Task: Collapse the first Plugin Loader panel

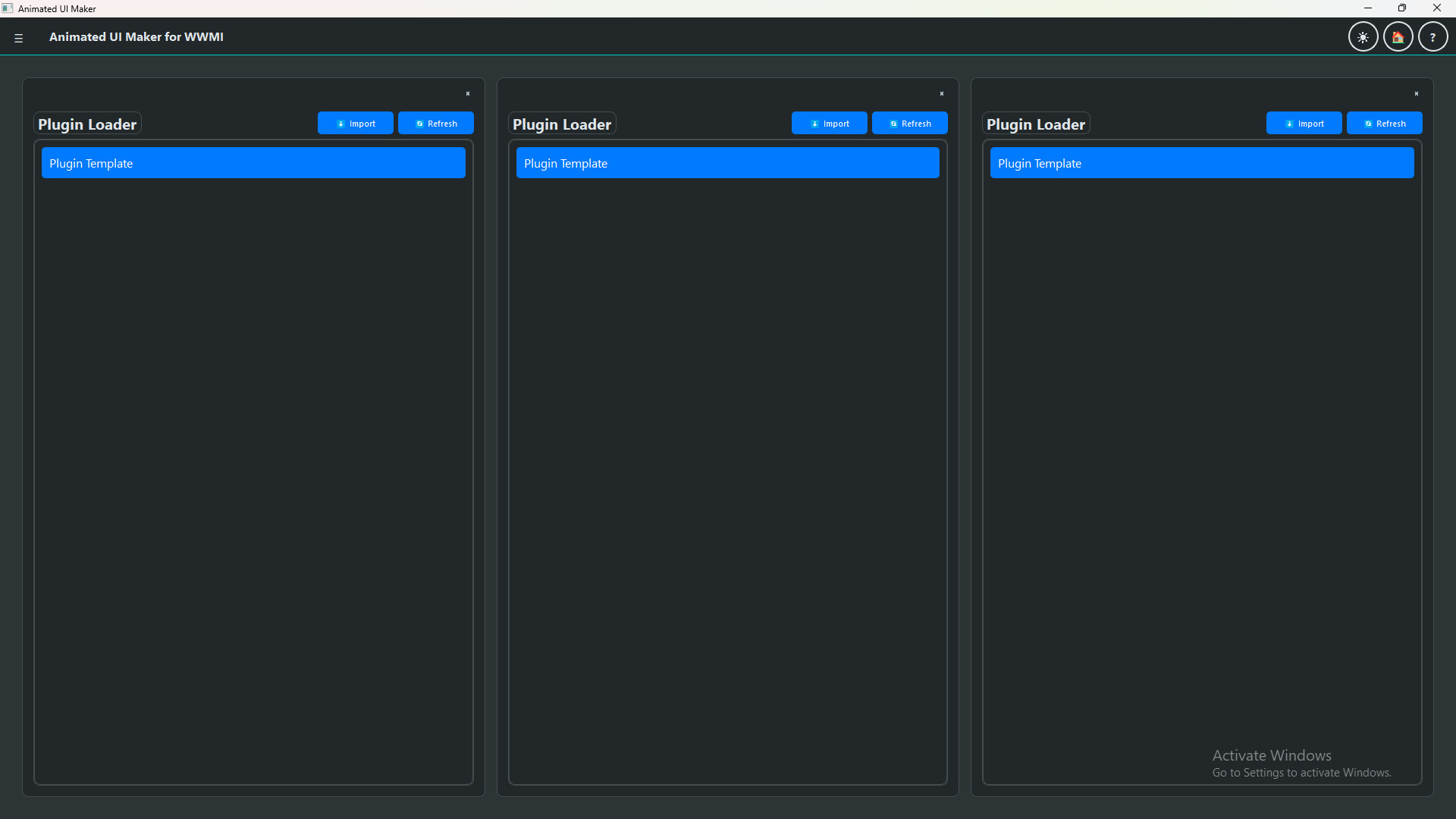Action: (467, 93)
